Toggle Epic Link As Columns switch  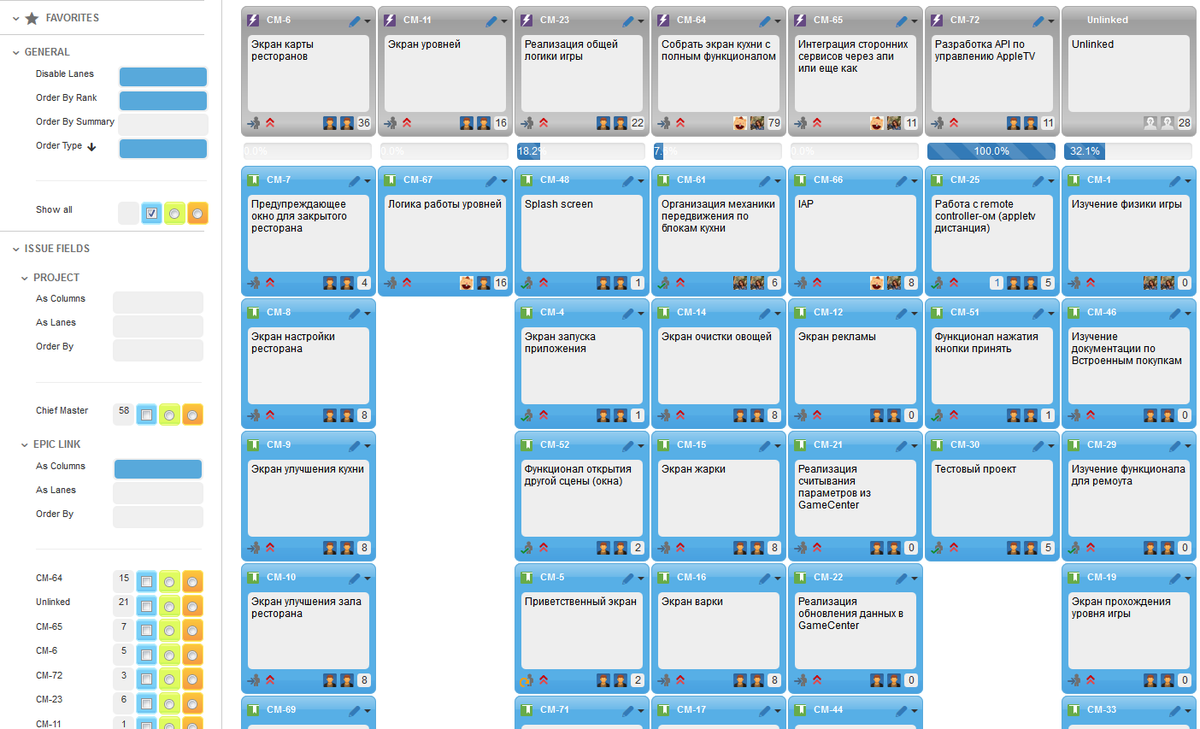tap(158, 469)
